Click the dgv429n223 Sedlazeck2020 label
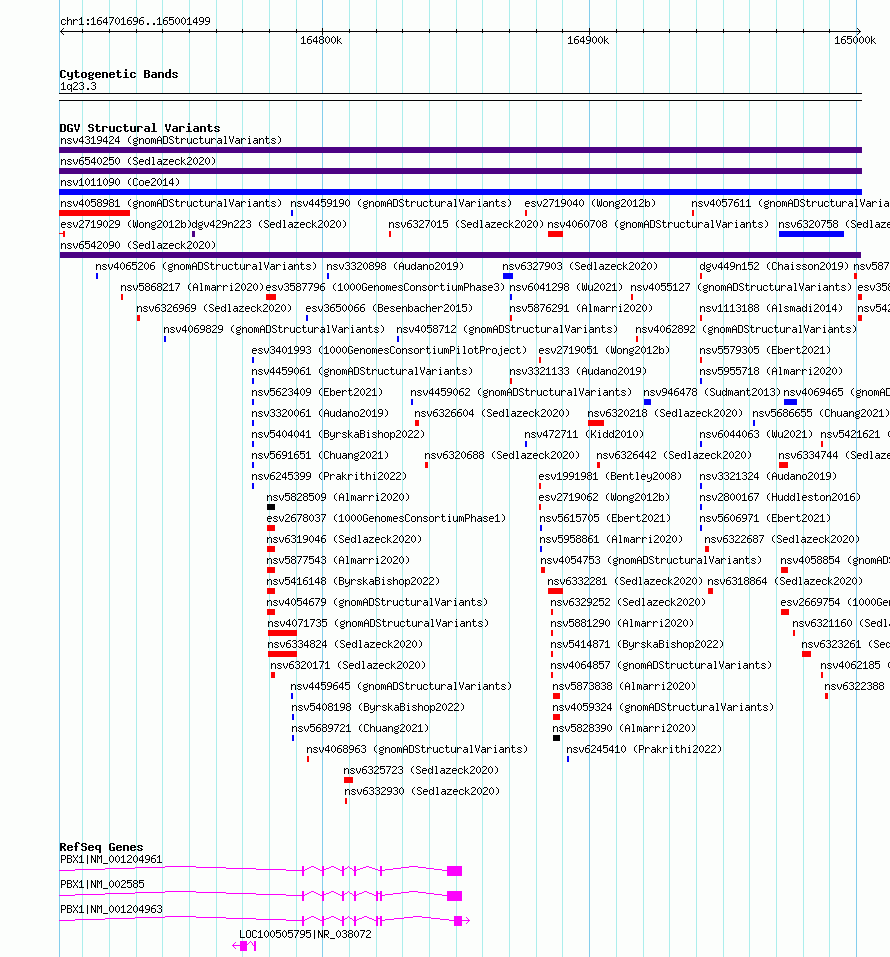Screen dimensions: 890x957 (x=269, y=224)
